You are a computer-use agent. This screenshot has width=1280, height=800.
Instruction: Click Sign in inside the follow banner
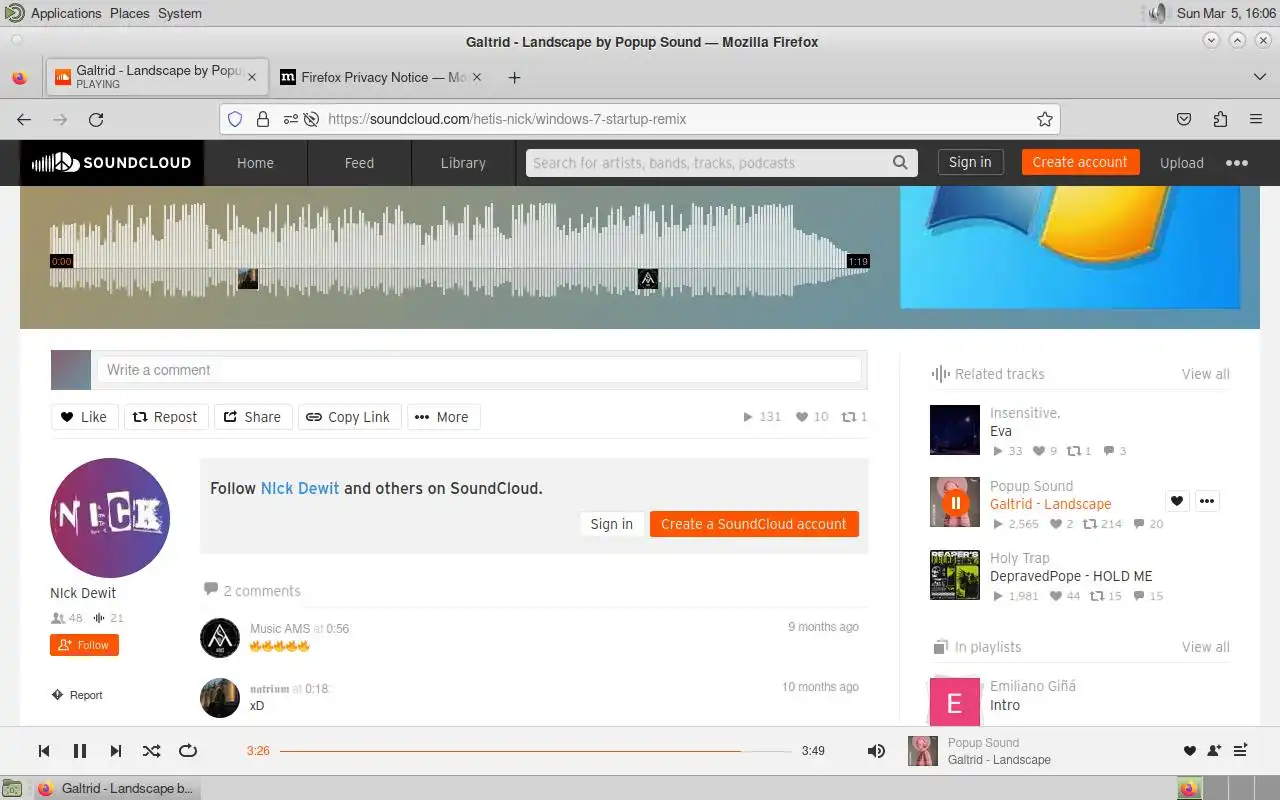click(x=611, y=524)
